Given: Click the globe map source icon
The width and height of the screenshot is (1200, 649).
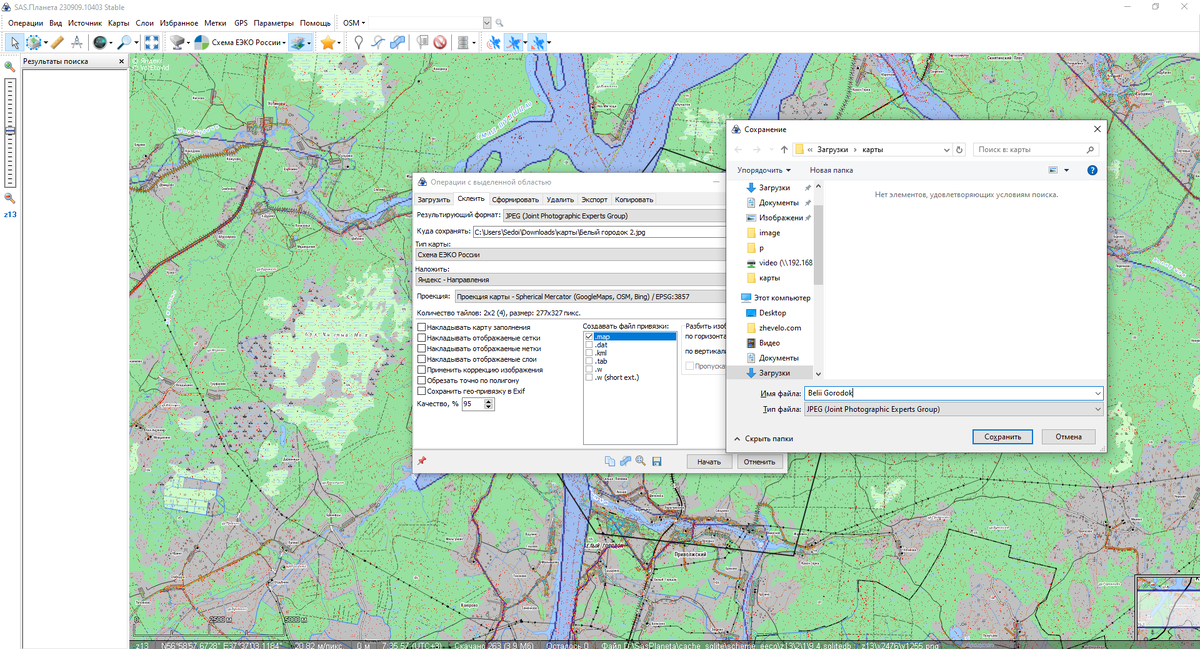Looking at the screenshot, I should (99, 43).
